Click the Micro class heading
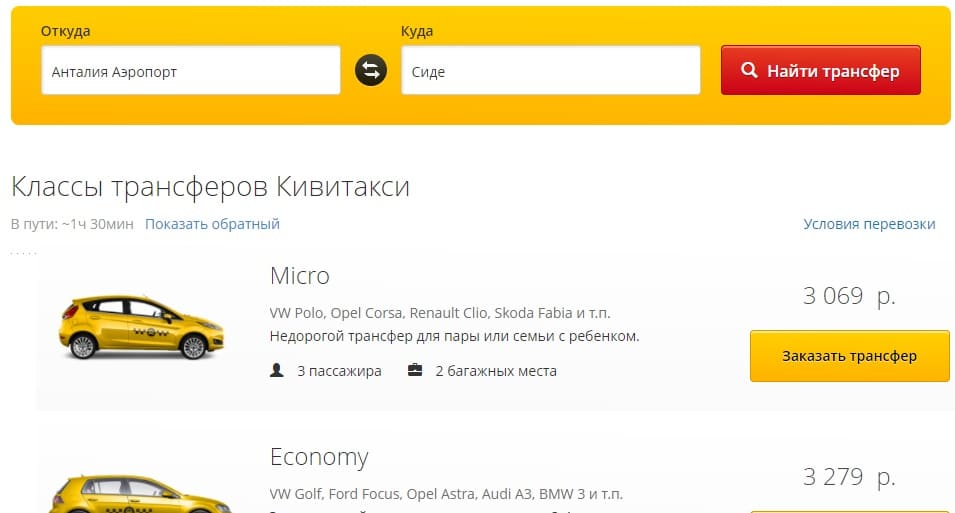955x513 pixels. [x=300, y=276]
